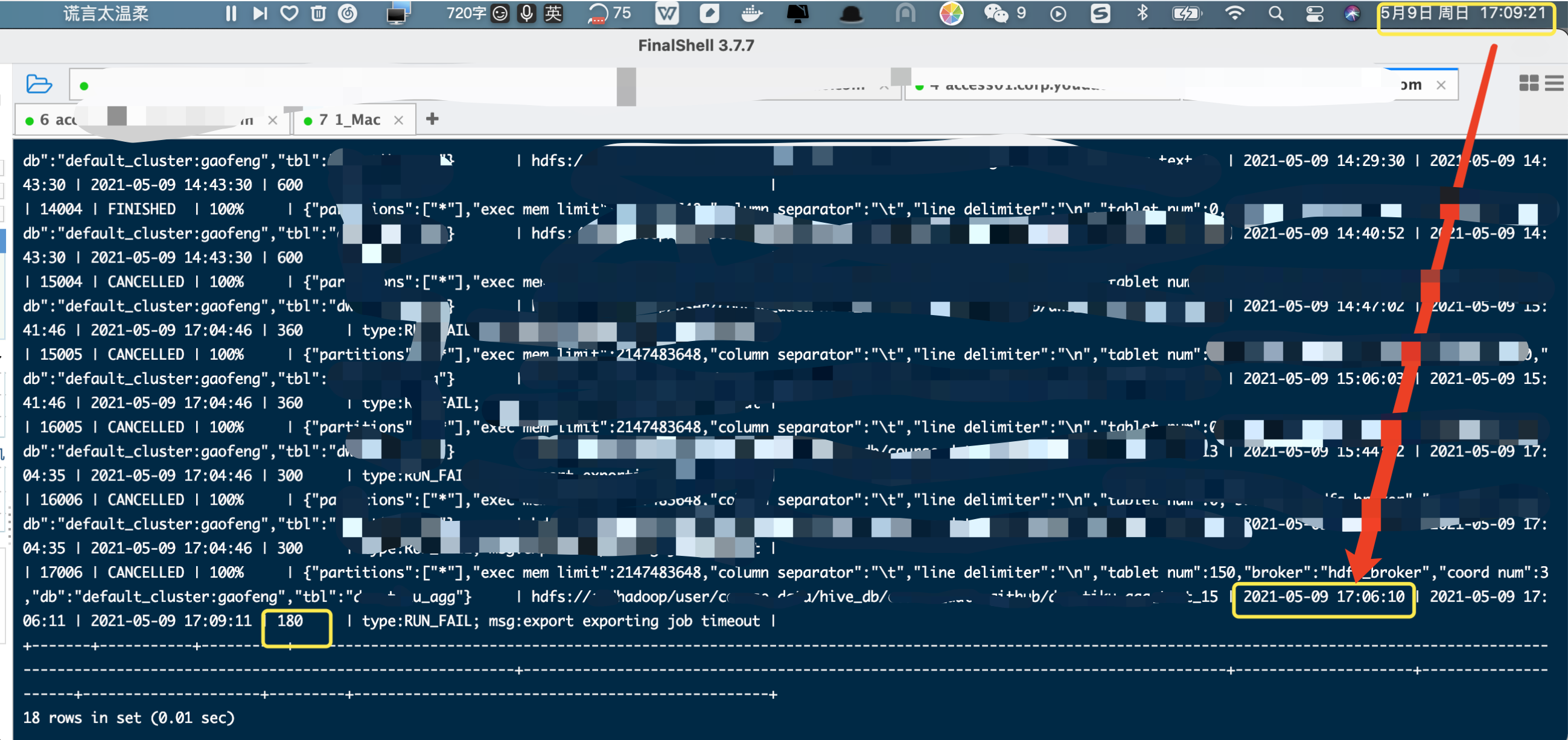Open the hamburger list menu icon
The image size is (1568, 740).
click(1554, 83)
